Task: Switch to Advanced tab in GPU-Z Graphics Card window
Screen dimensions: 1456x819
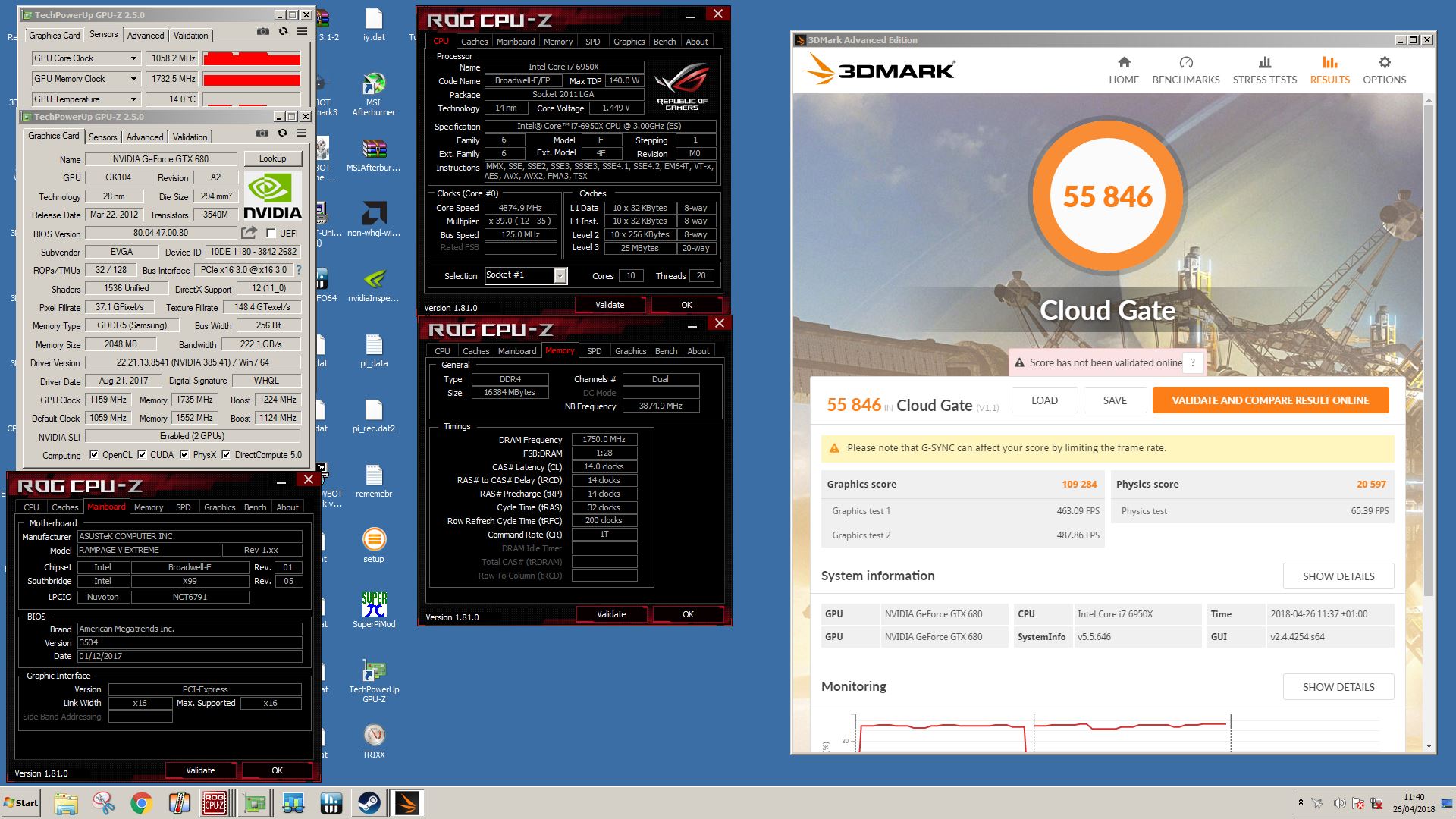Action: [x=145, y=137]
